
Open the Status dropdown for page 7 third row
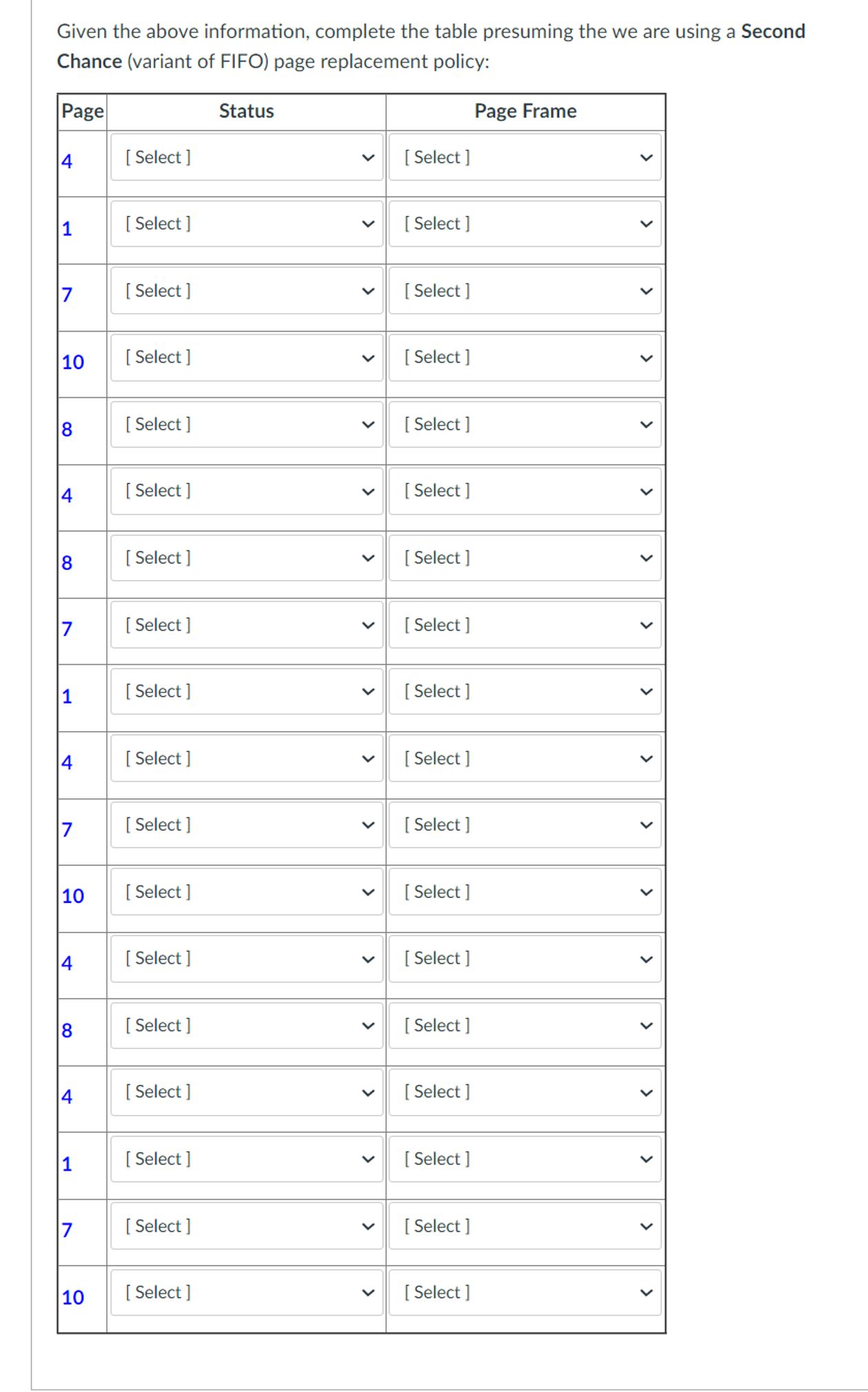click(246, 290)
